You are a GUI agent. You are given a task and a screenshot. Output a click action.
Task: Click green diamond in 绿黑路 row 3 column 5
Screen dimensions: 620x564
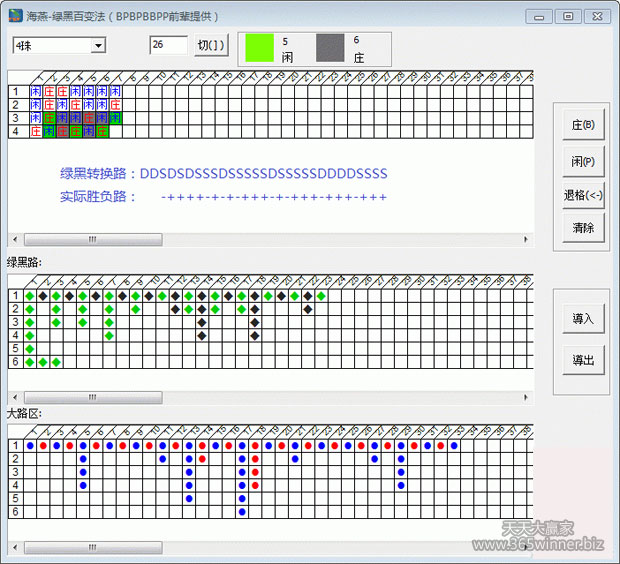pos(83,322)
